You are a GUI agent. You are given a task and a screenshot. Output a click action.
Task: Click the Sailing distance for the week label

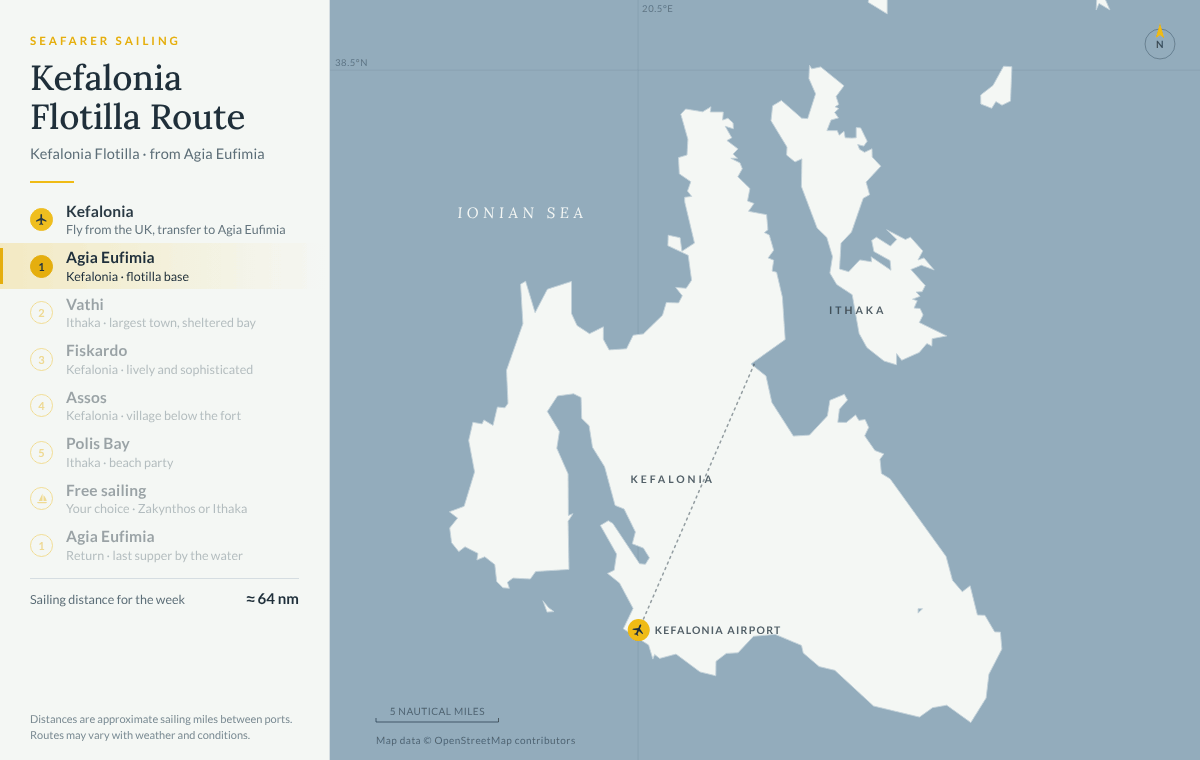tap(107, 600)
